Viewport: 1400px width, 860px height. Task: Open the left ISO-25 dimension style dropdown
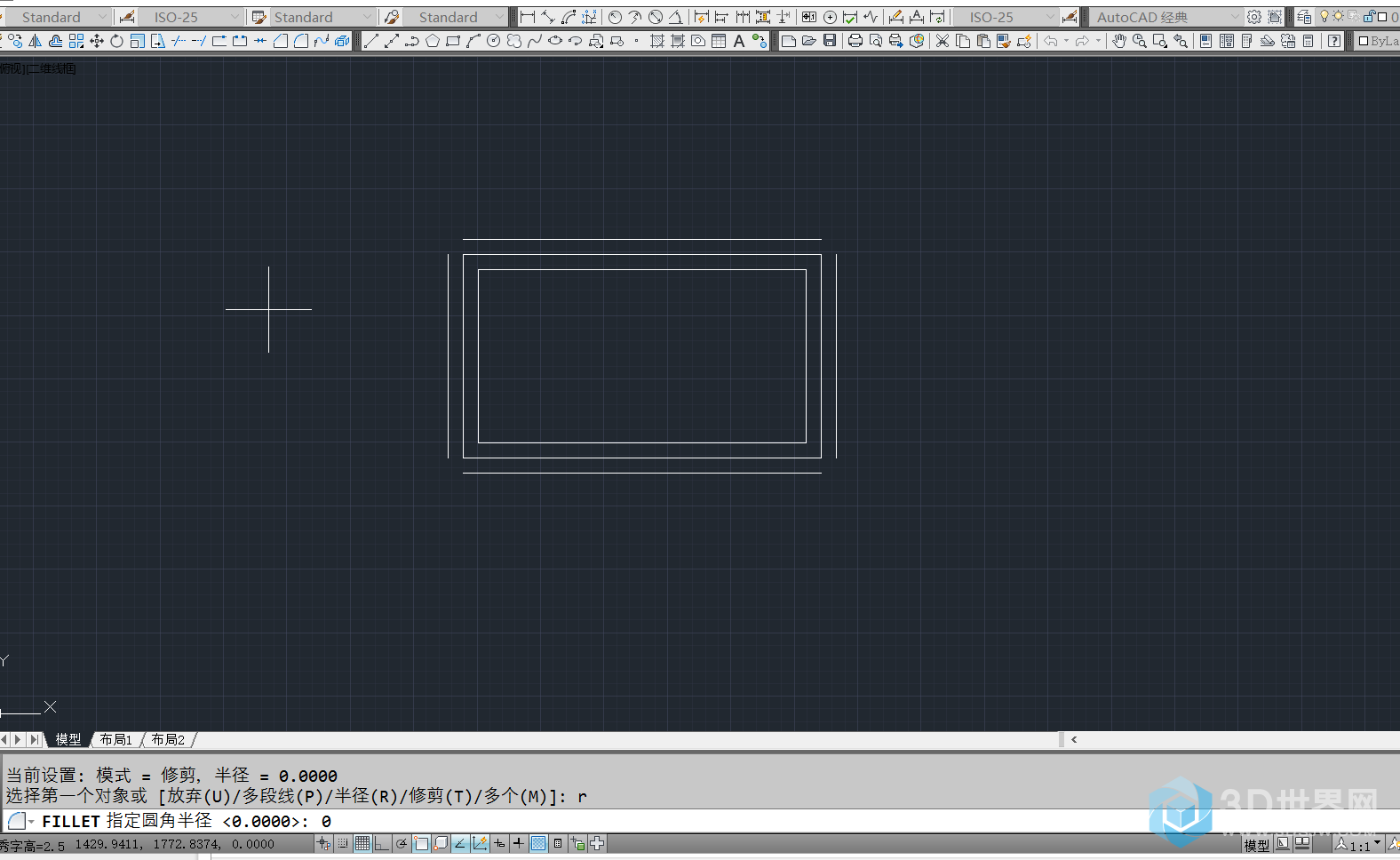click(235, 17)
